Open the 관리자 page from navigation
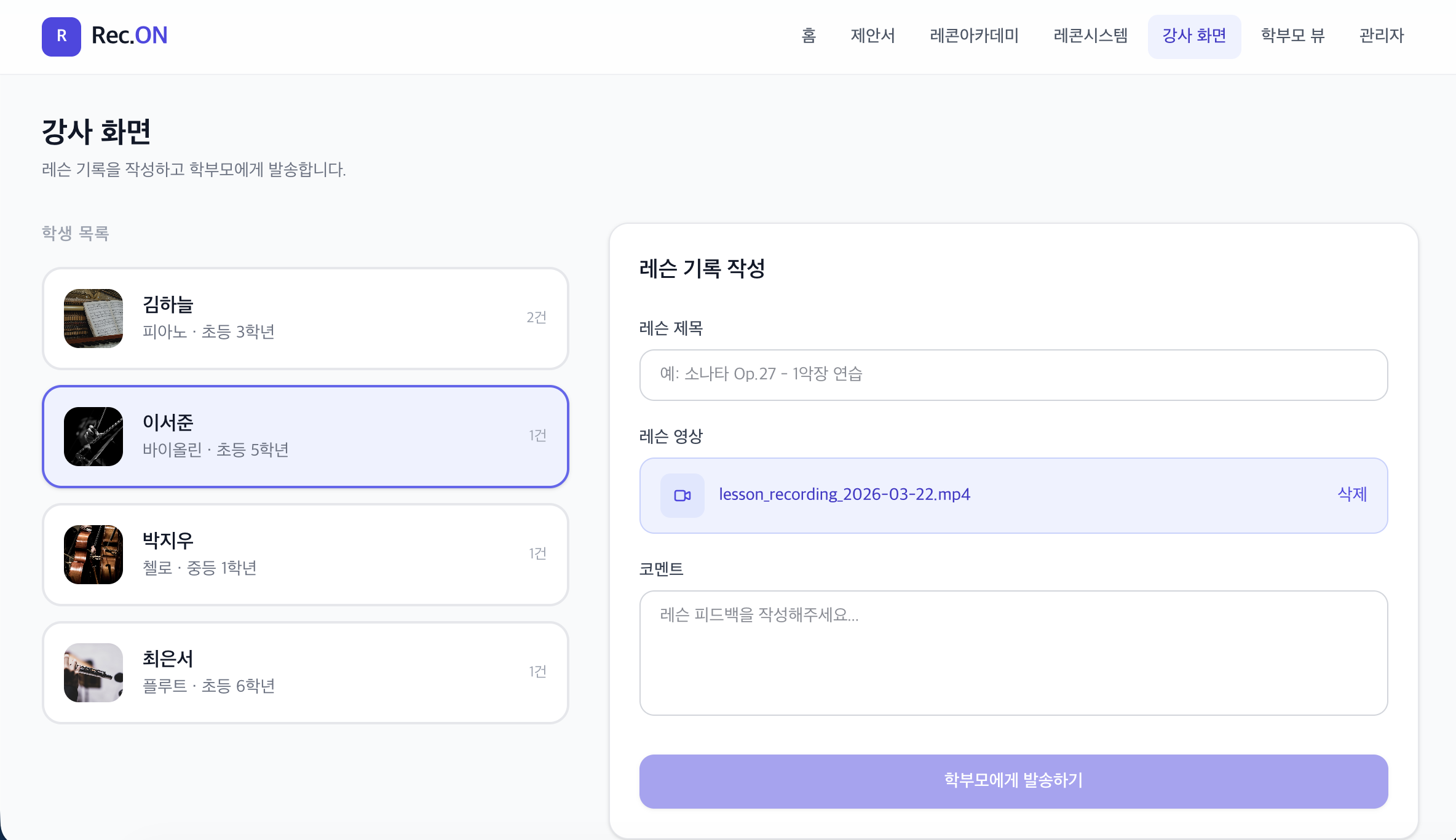 click(1382, 36)
